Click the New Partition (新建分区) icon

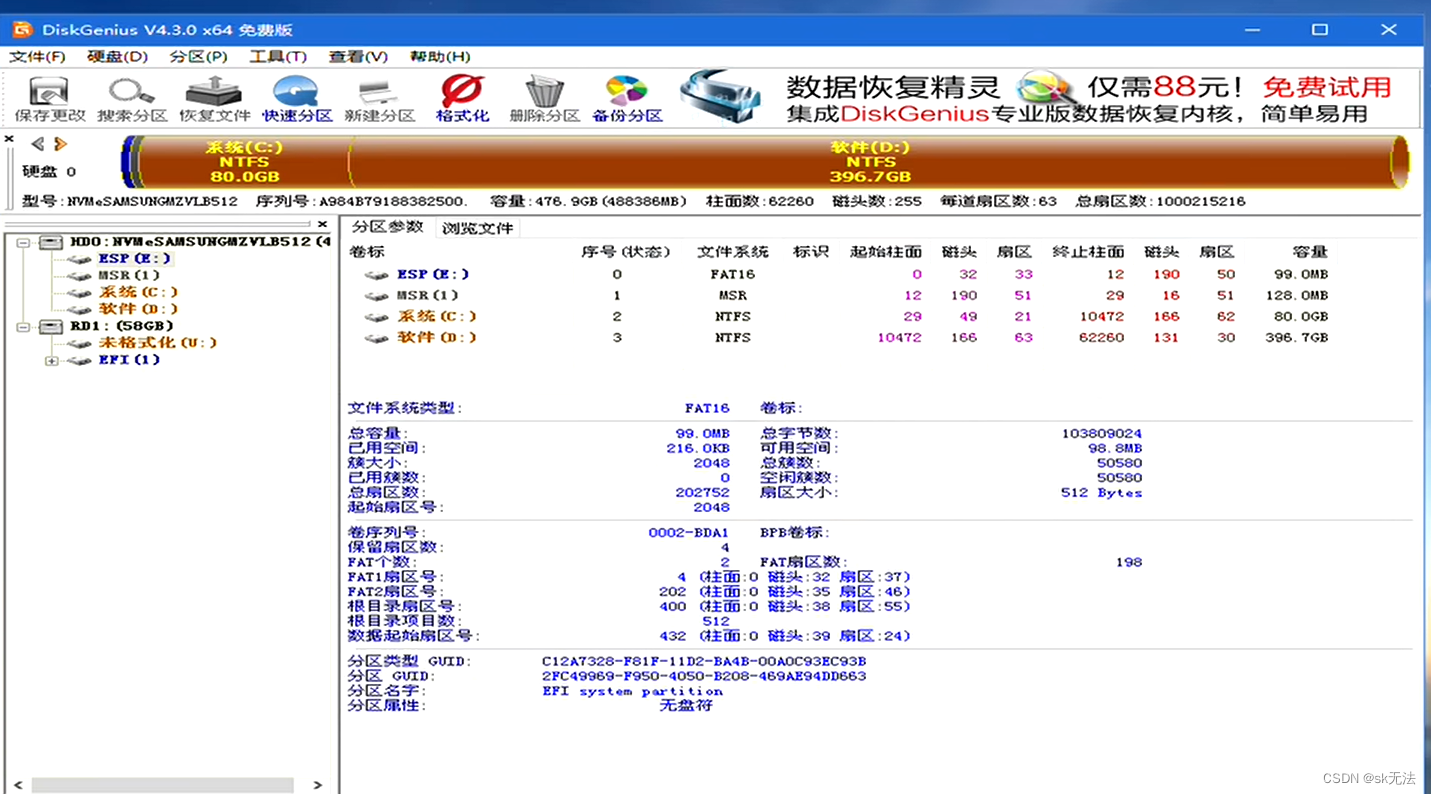pos(380,99)
